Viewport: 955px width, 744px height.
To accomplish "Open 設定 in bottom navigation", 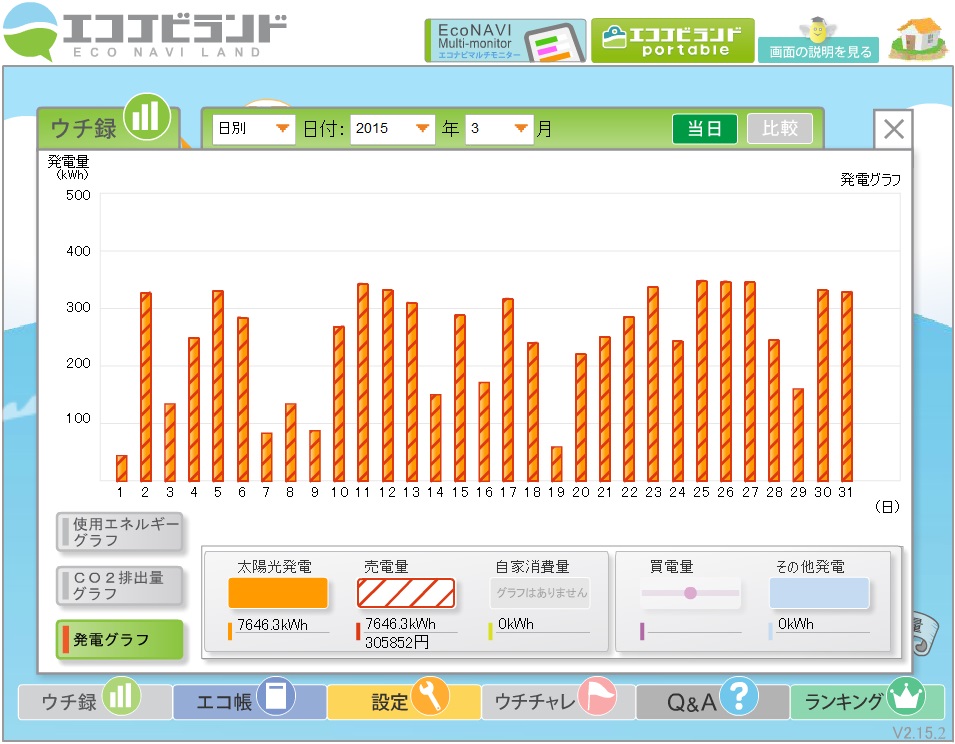I will click(x=404, y=702).
